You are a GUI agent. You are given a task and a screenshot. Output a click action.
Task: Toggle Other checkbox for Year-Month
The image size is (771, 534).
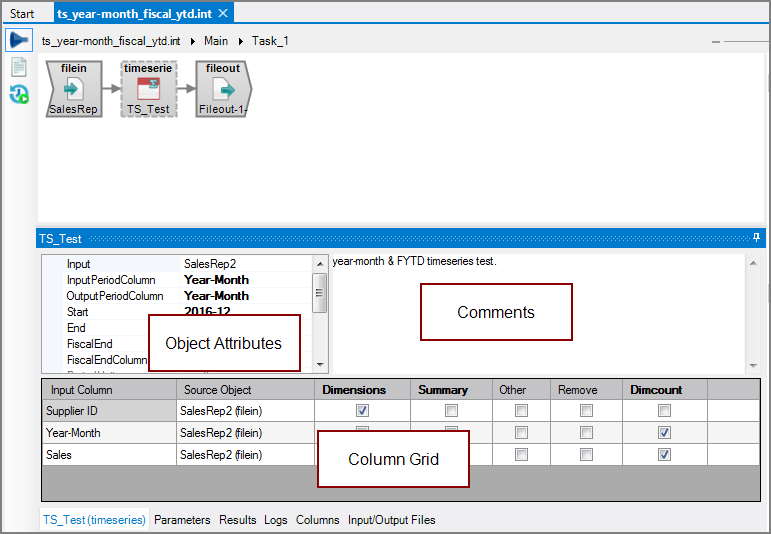pos(521,433)
